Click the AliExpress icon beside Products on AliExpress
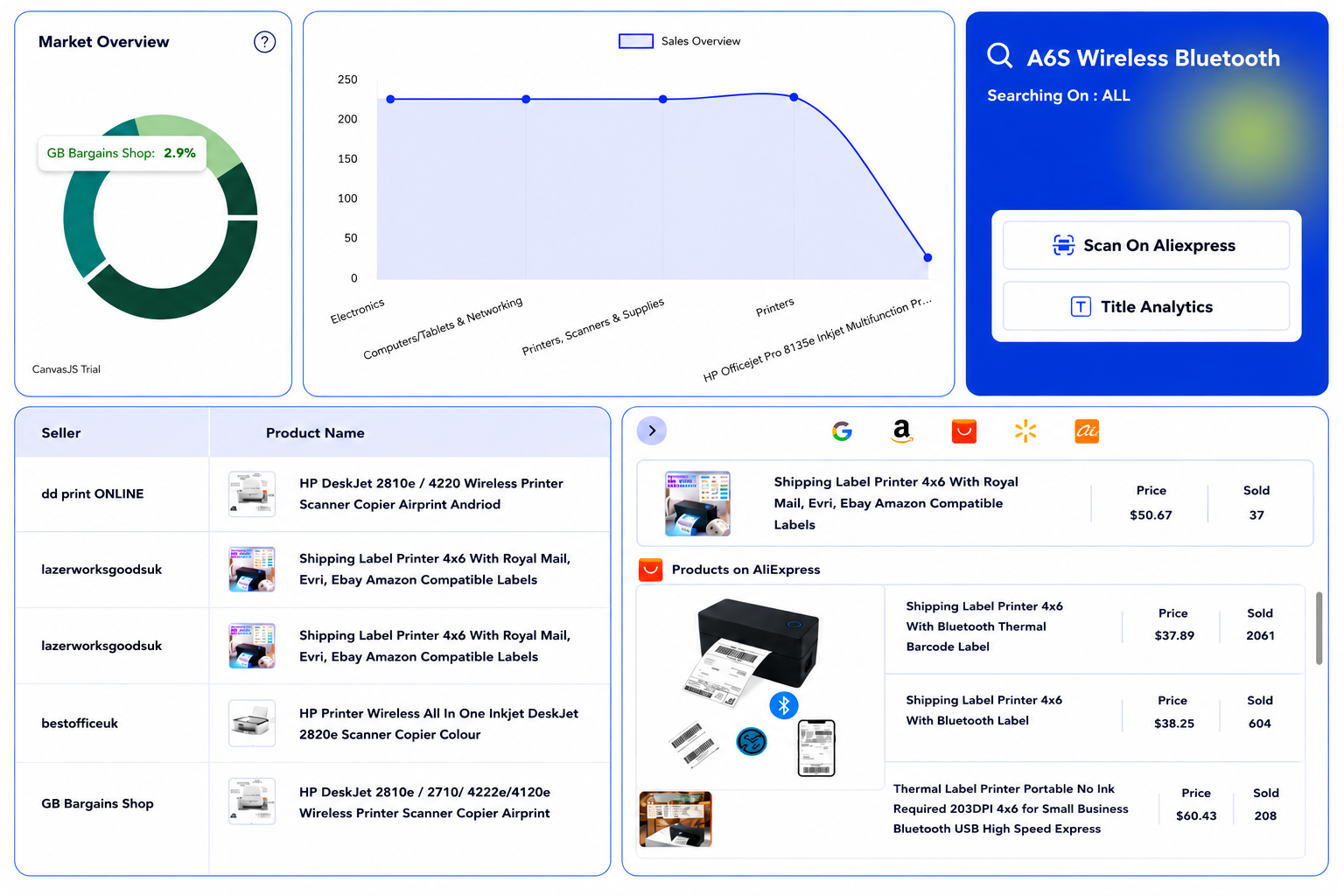This screenshot has height=896, width=1344. pyautogui.click(x=650, y=570)
